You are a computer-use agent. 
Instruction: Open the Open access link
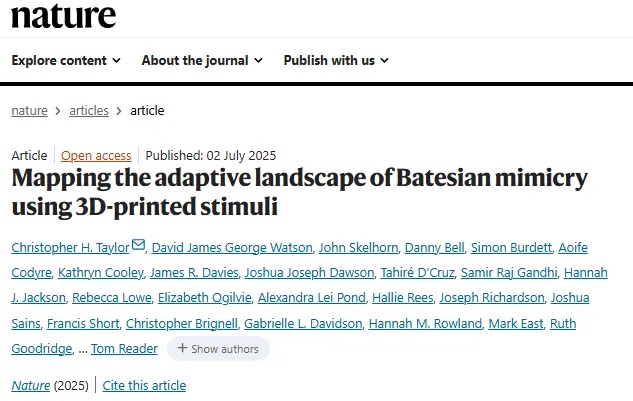tap(96, 156)
